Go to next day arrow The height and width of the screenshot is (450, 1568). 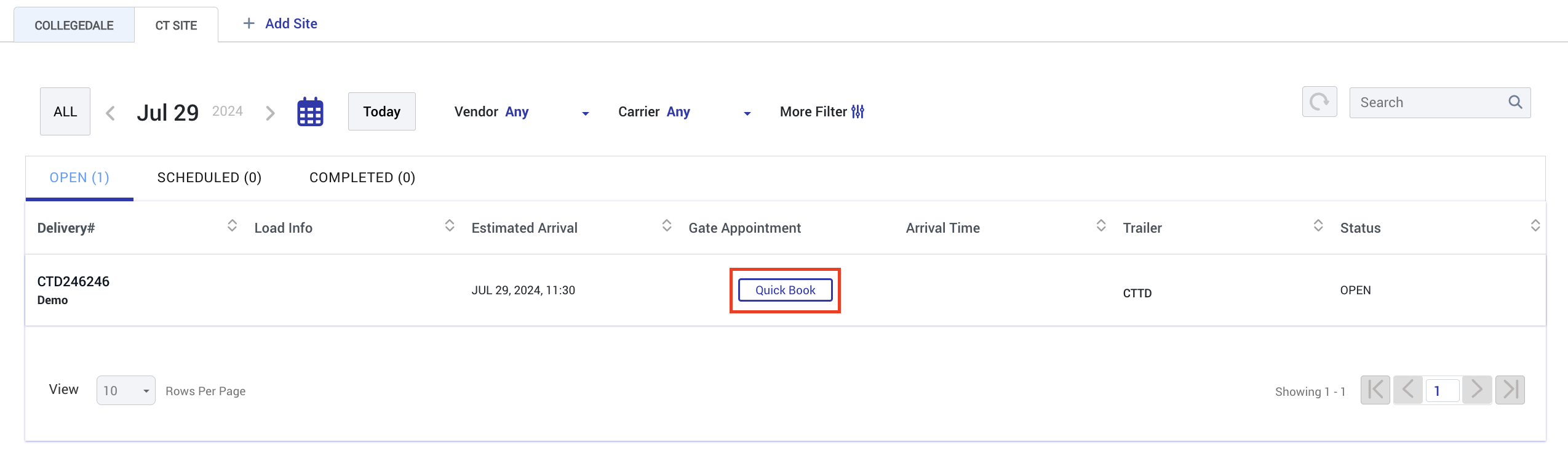[x=270, y=113]
